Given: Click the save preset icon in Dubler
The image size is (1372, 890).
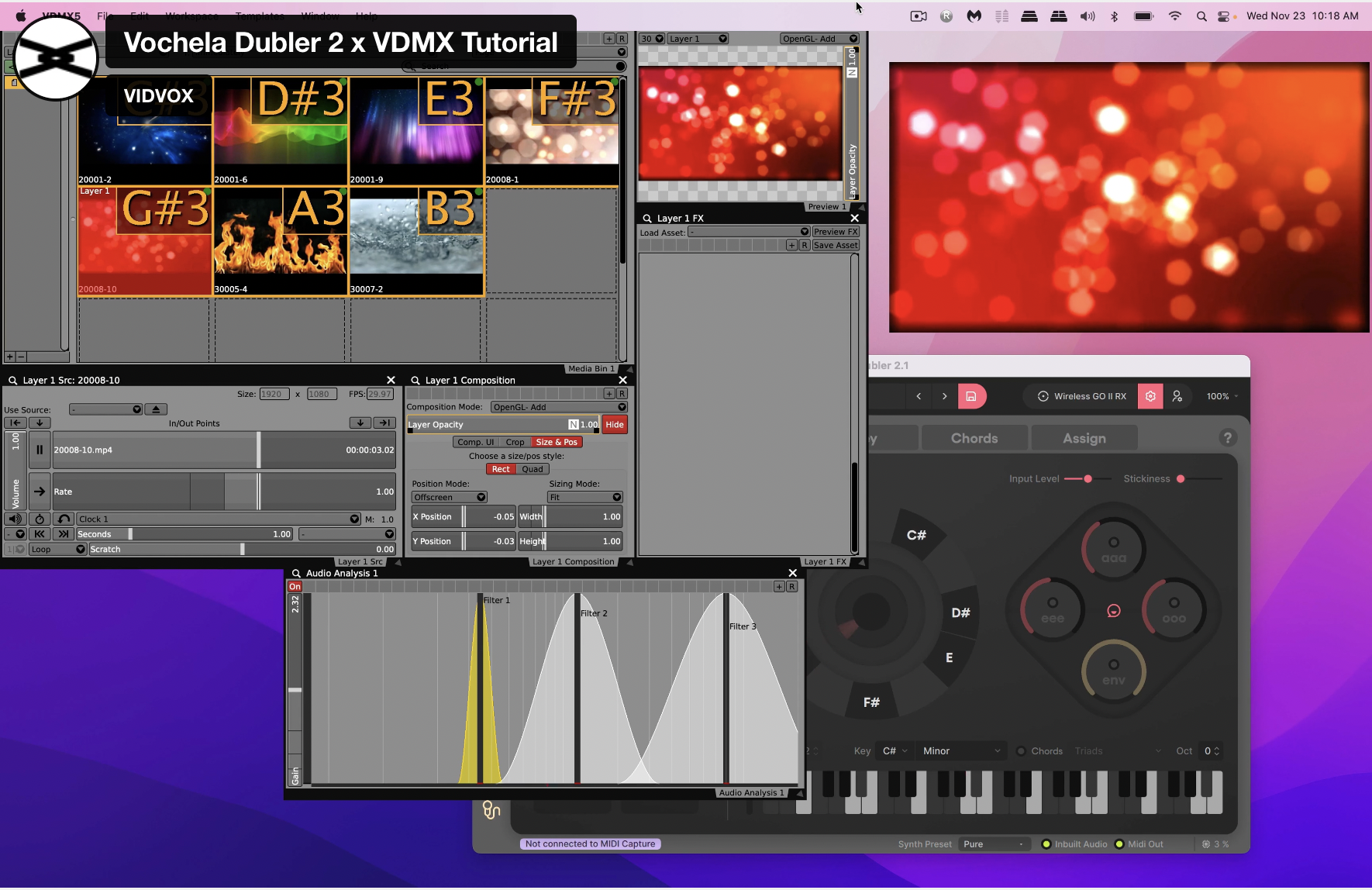Looking at the screenshot, I should click(x=970, y=396).
